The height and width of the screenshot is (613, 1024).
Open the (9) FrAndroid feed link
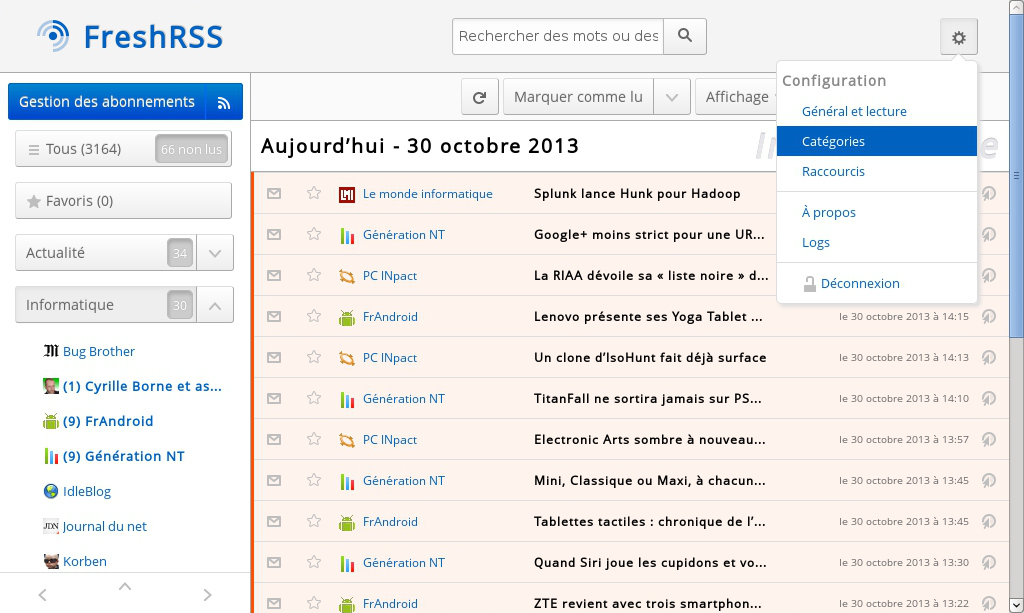(x=108, y=421)
